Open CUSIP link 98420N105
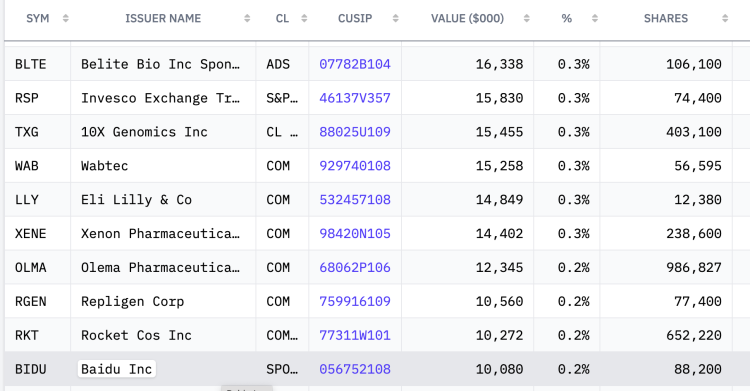750x391 pixels. pyautogui.click(x=355, y=234)
